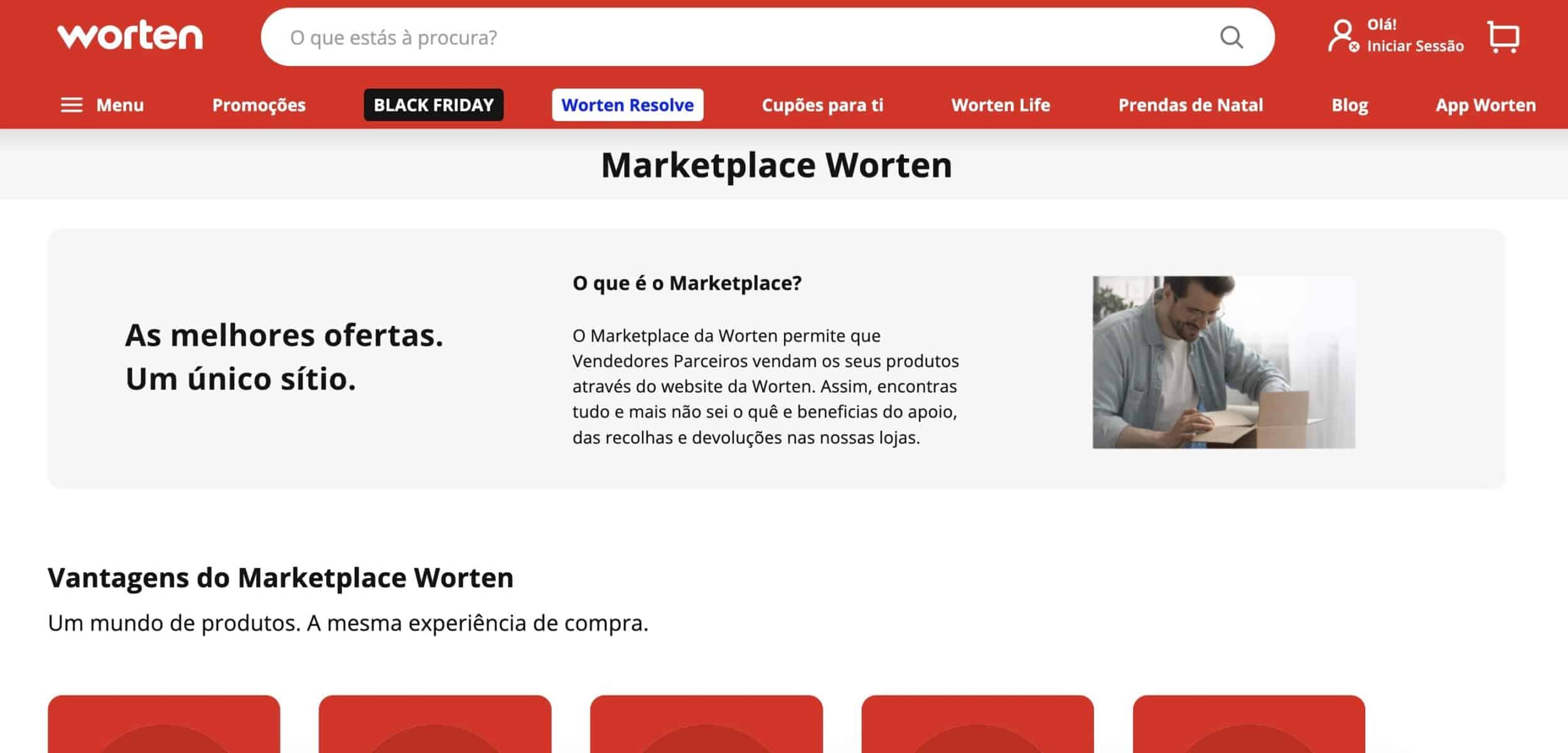Open the Blog link

pyautogui.click(x=1350, y=105)
